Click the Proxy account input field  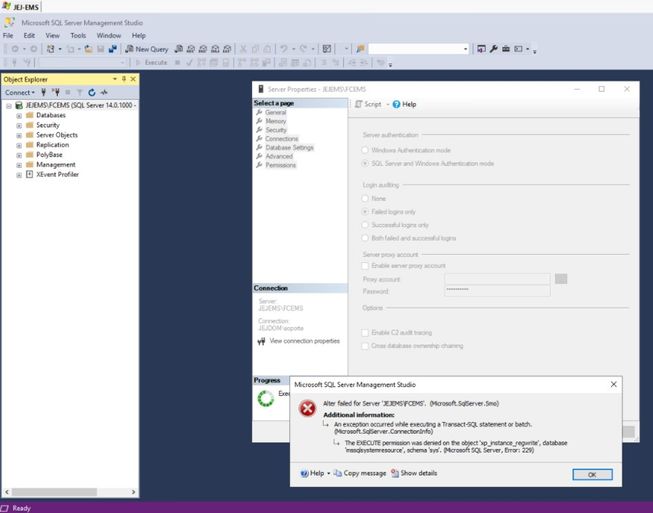[497, 279]
